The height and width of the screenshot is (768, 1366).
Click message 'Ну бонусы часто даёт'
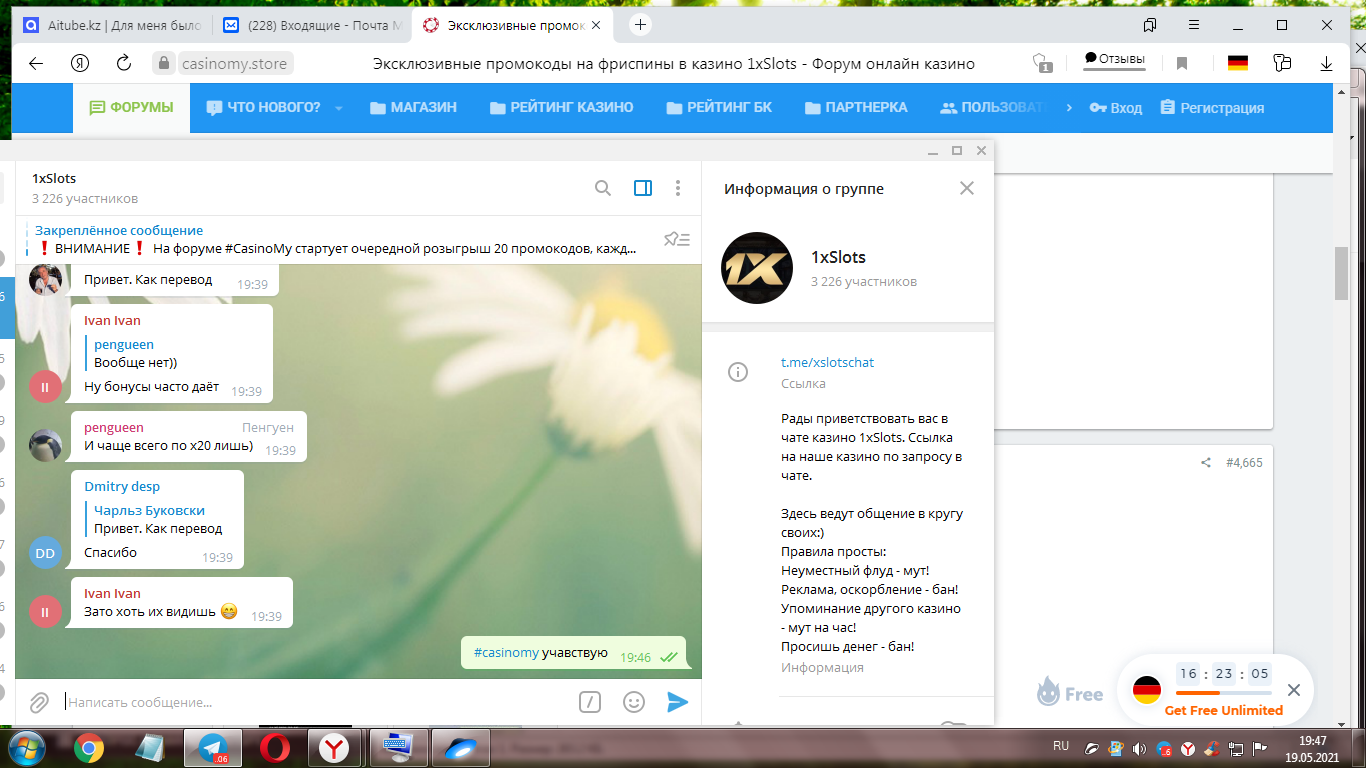pyautogui.click(x=151, y=387)
